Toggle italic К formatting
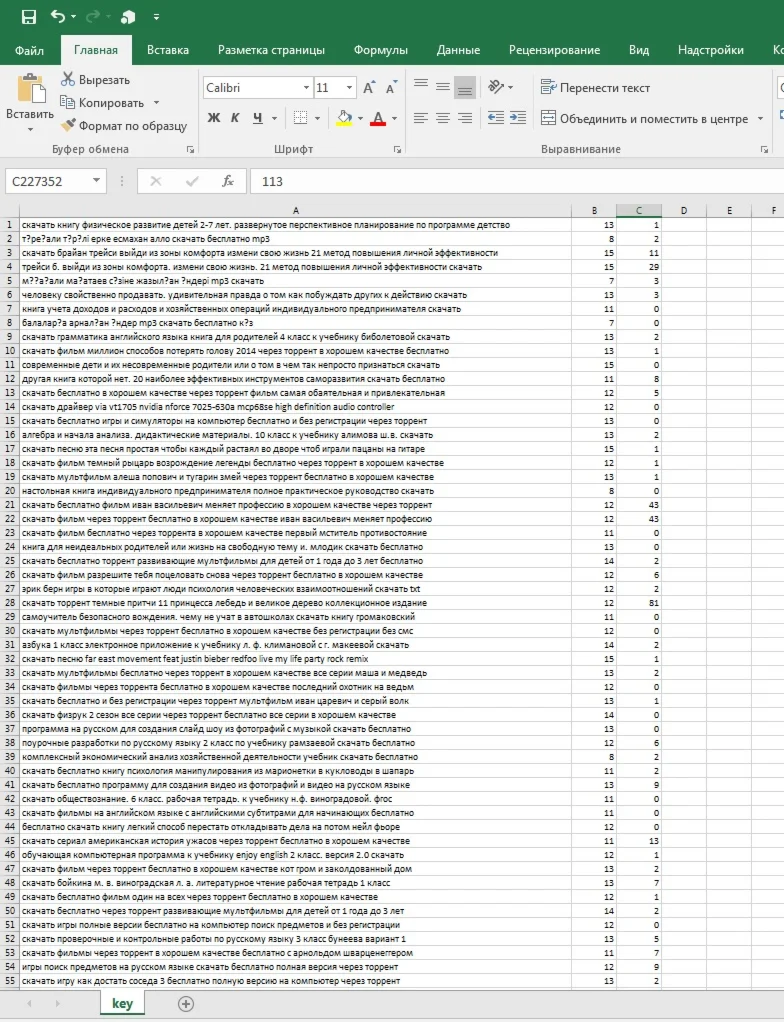784x1022 pixels. tap(235, 118)
